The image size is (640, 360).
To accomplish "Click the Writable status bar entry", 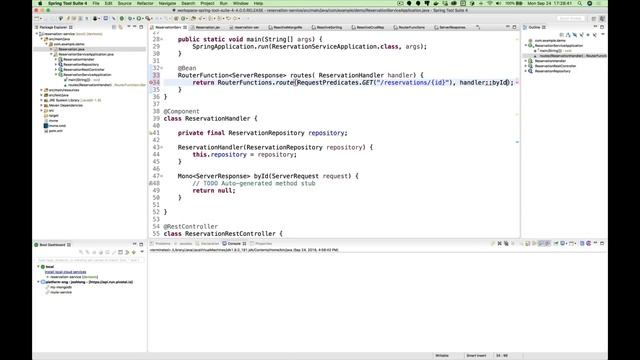I will (442, 356).
